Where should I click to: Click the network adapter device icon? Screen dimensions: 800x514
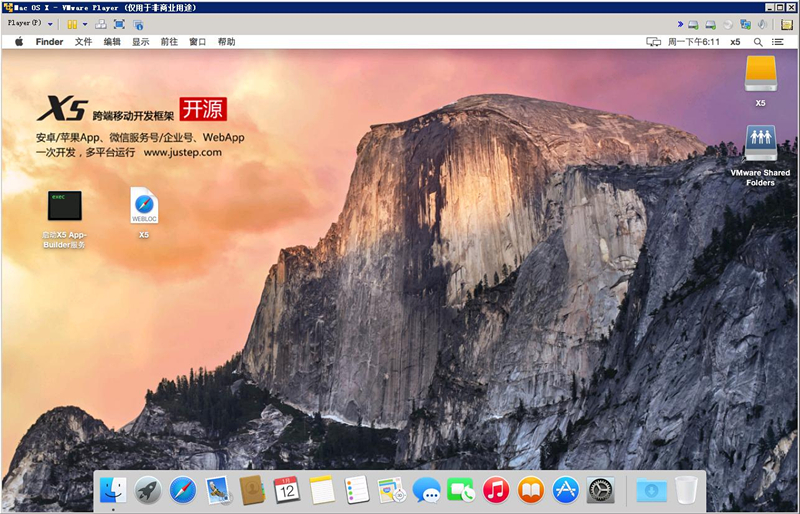pos(745,24)
